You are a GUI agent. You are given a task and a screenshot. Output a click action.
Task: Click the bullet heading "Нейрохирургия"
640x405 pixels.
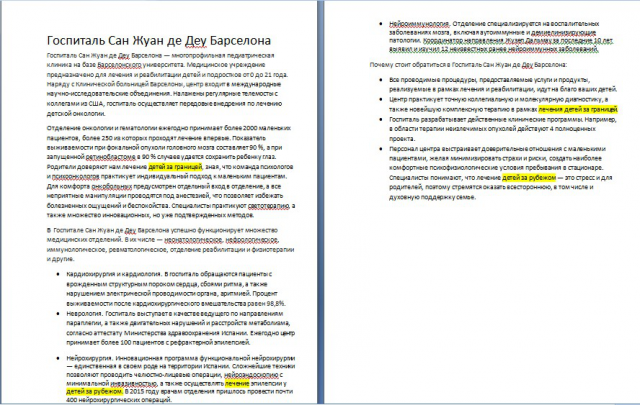pos(90,358)
